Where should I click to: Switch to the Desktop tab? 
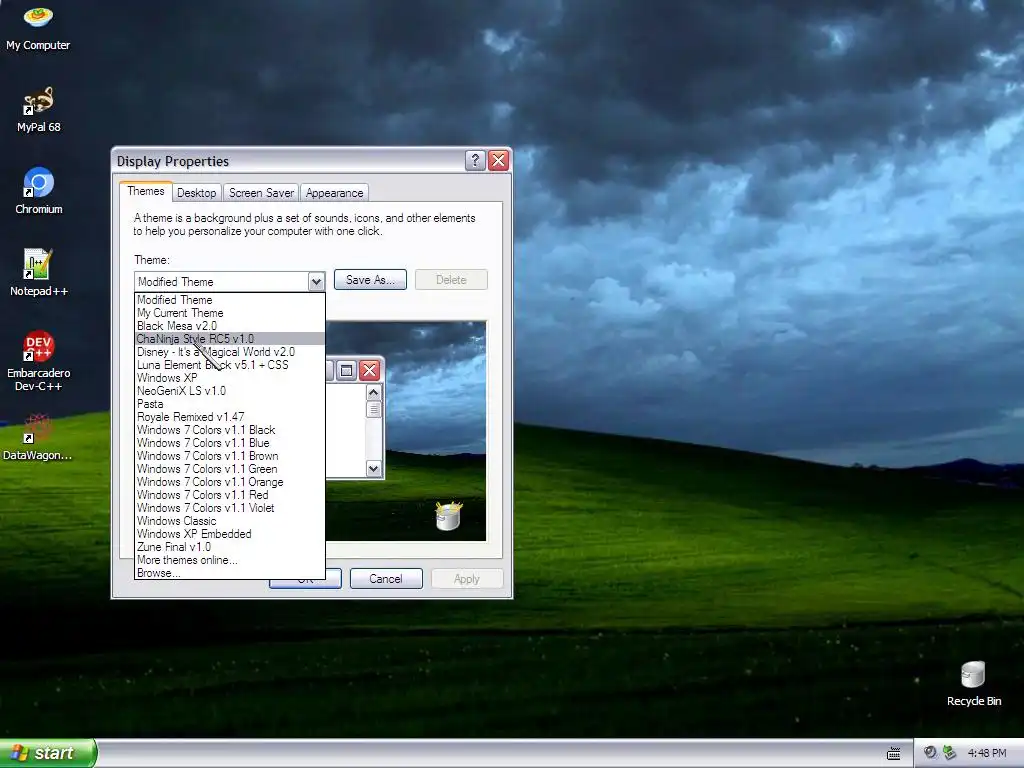197,193
